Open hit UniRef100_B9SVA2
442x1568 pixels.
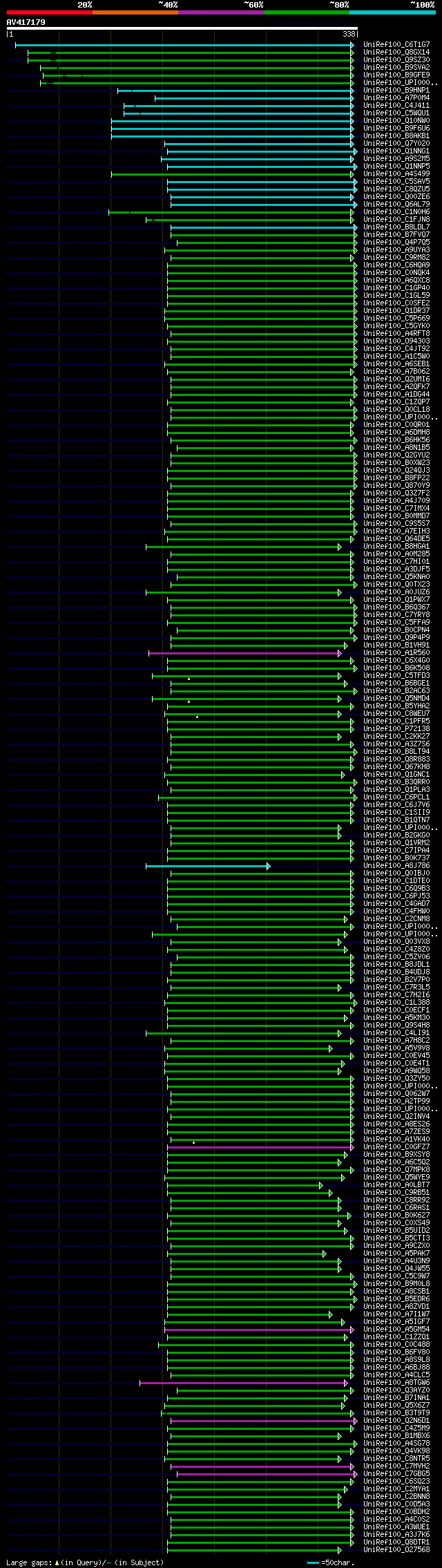pos(396,68)
